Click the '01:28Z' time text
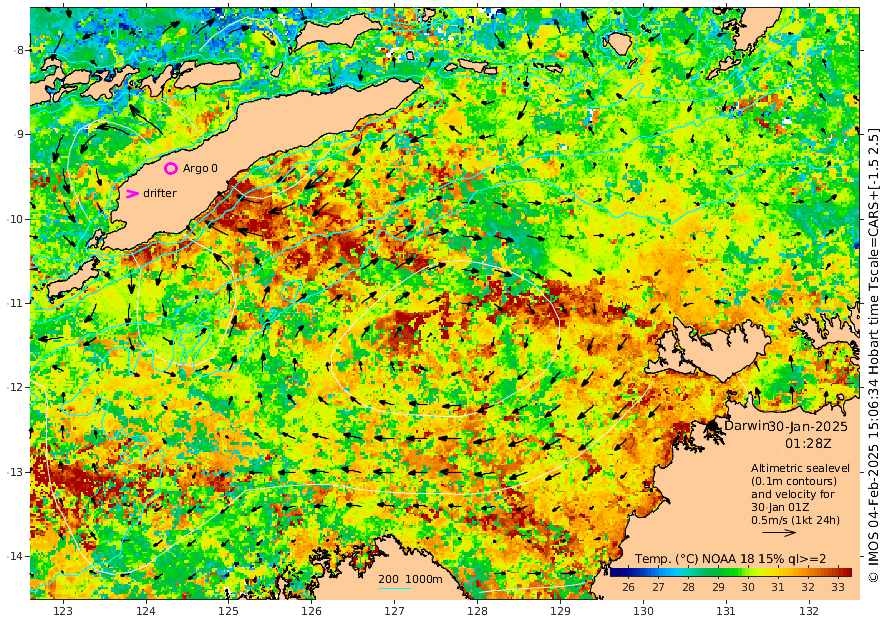Screen dimensions: 880x630 (x=808, y=444)
